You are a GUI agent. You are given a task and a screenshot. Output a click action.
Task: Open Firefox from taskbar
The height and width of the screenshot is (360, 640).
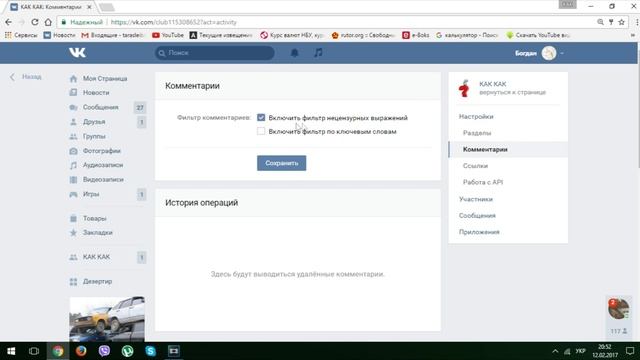81,351
